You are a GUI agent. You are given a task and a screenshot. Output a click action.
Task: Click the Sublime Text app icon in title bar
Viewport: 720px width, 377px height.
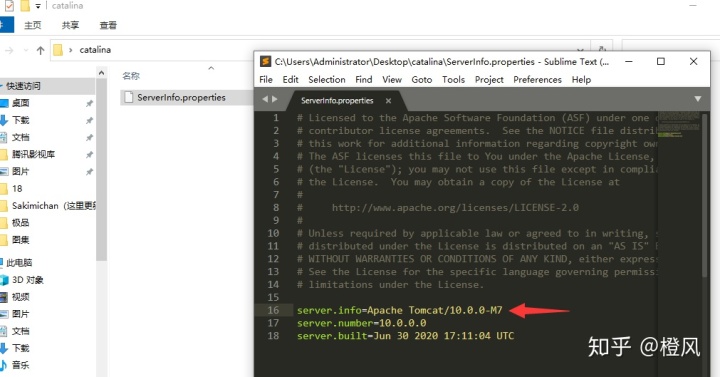tap(265, 61)
